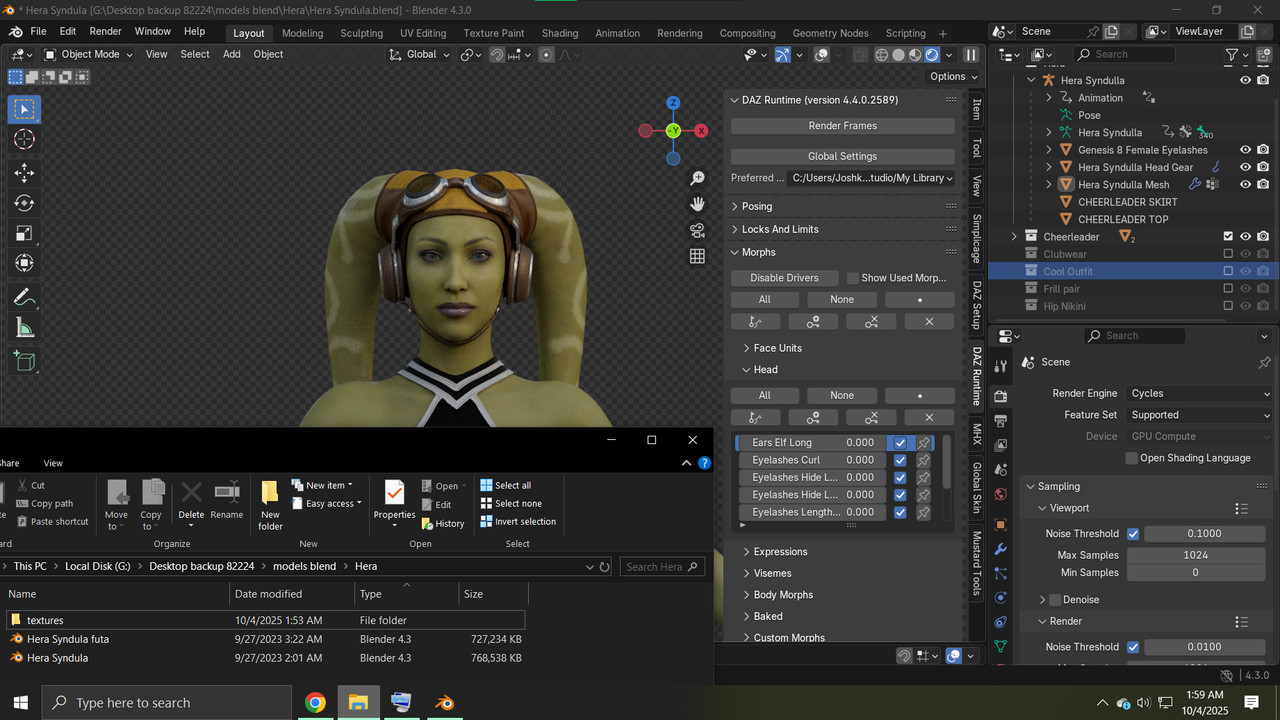Toggle the Show Used Morphs checkbox
Screen dimensions: 1280x720
pyautogui.click(x=853, y=278)
